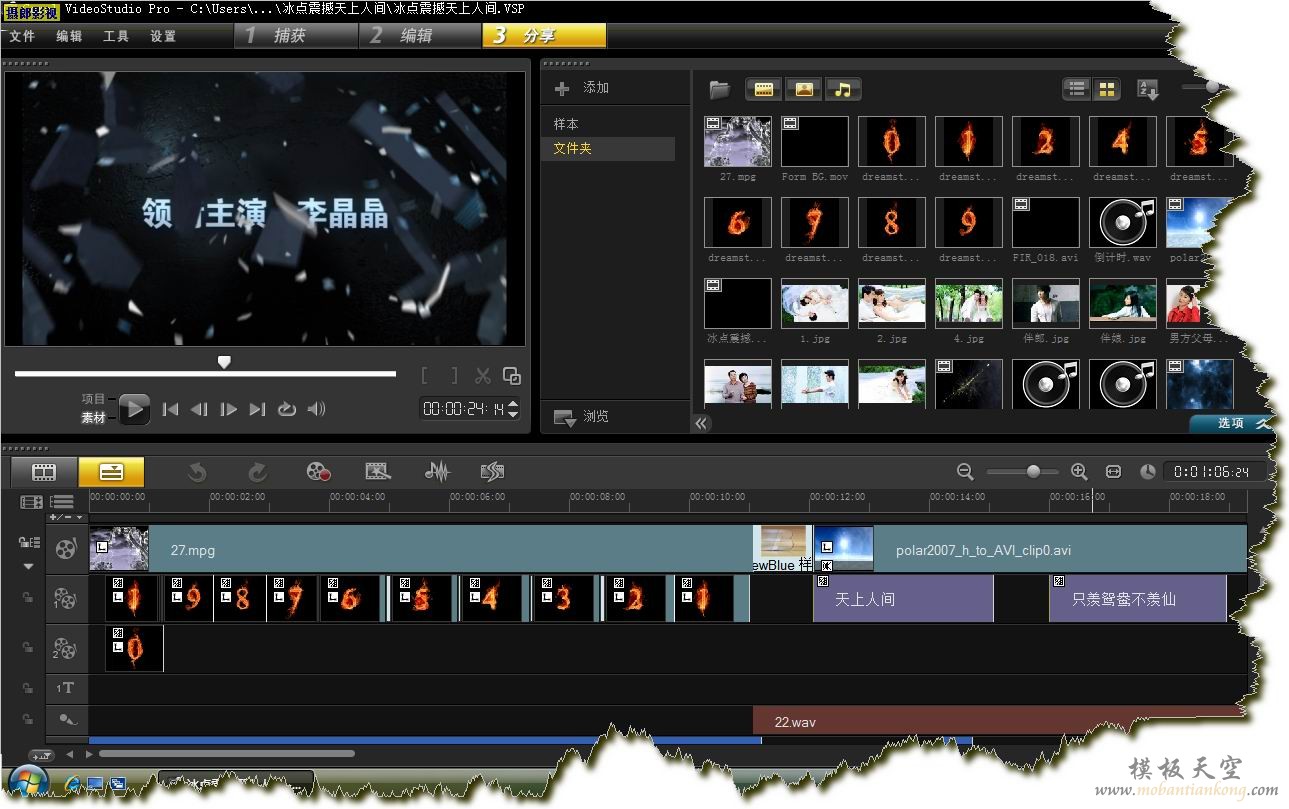Toggle ripple editing on video track
Screen dimensions: 1289x809
pos(29,542)
